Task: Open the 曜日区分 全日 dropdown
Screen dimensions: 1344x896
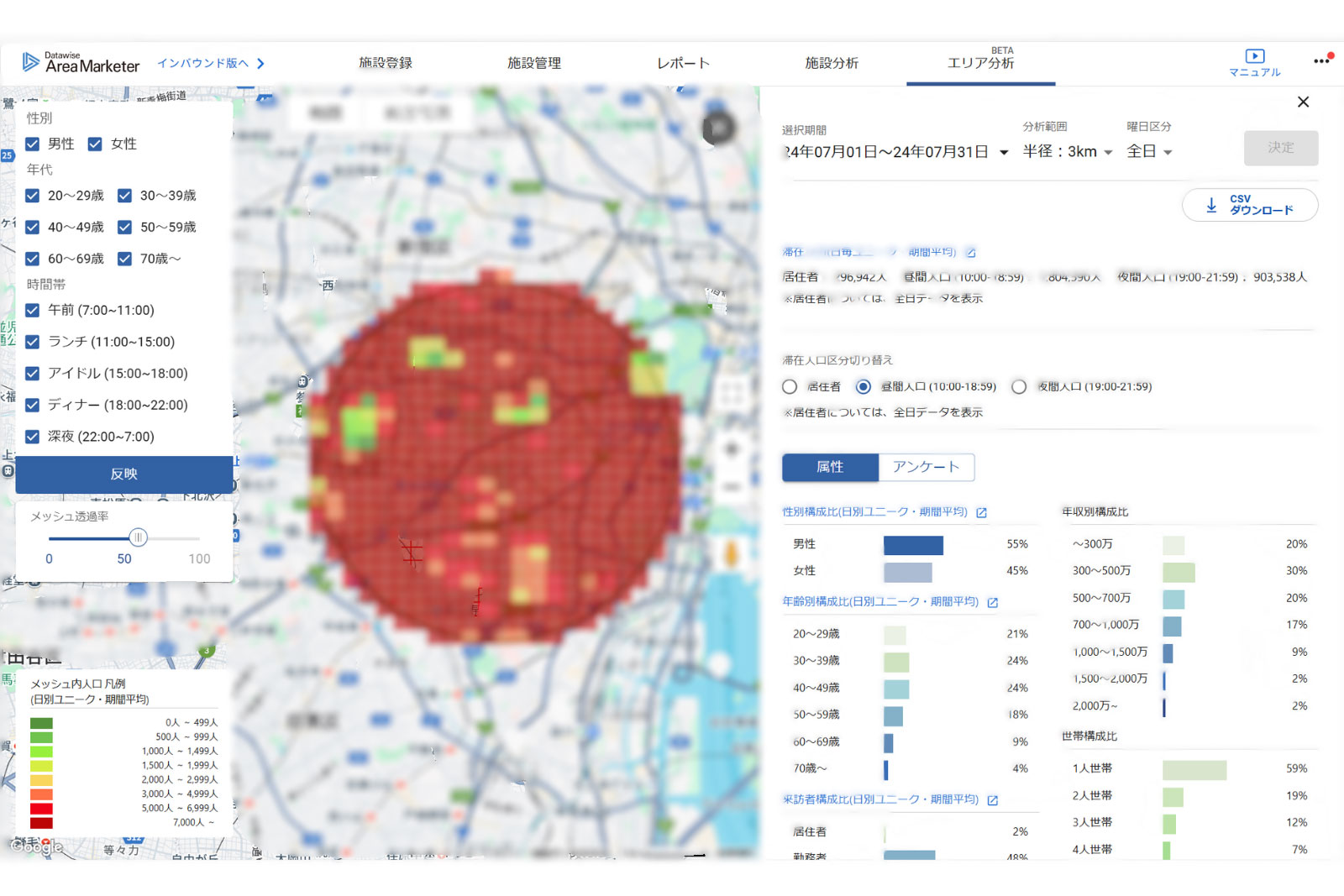Action: (x=1149, y=152)
